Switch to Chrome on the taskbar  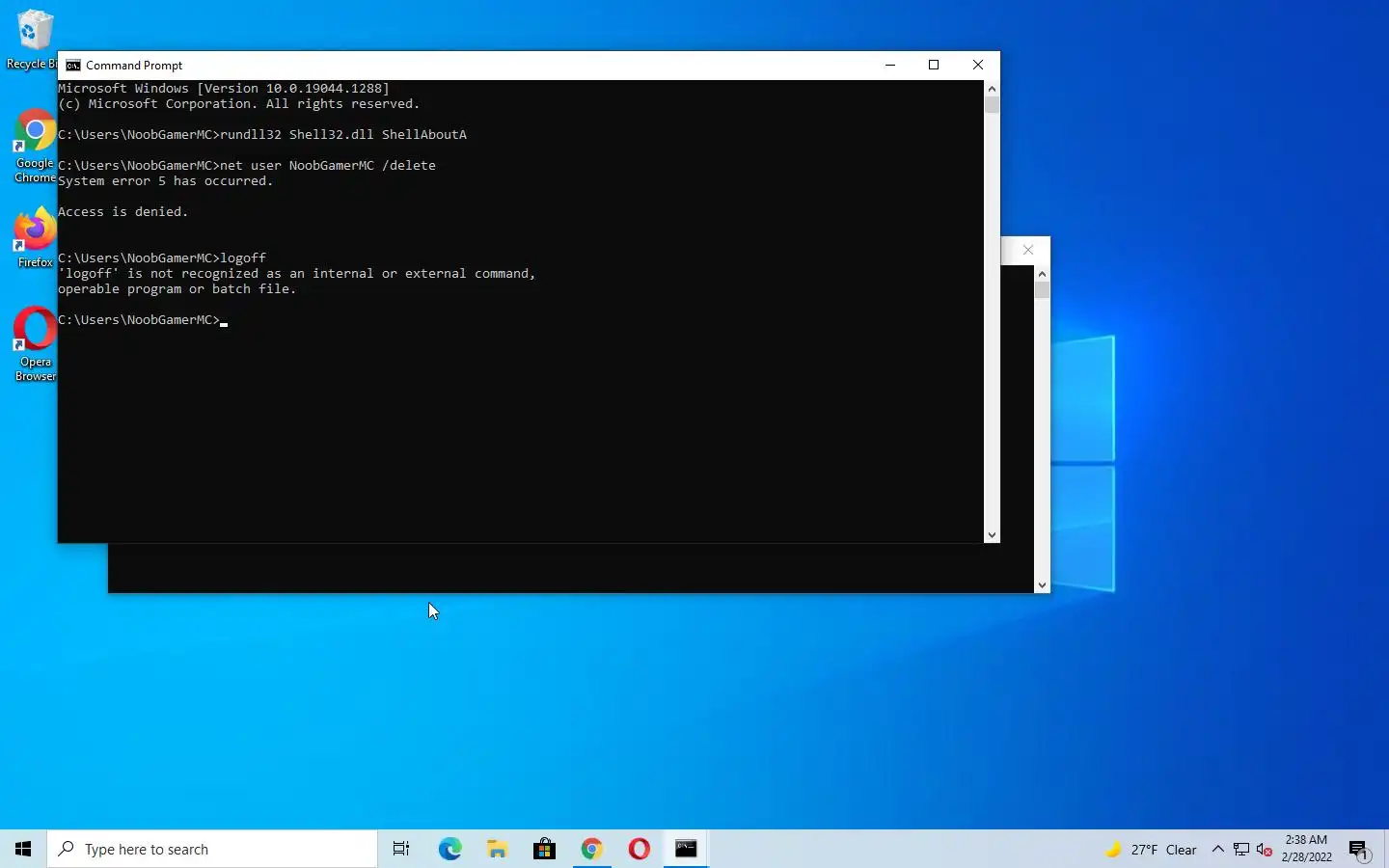(591, 849)
